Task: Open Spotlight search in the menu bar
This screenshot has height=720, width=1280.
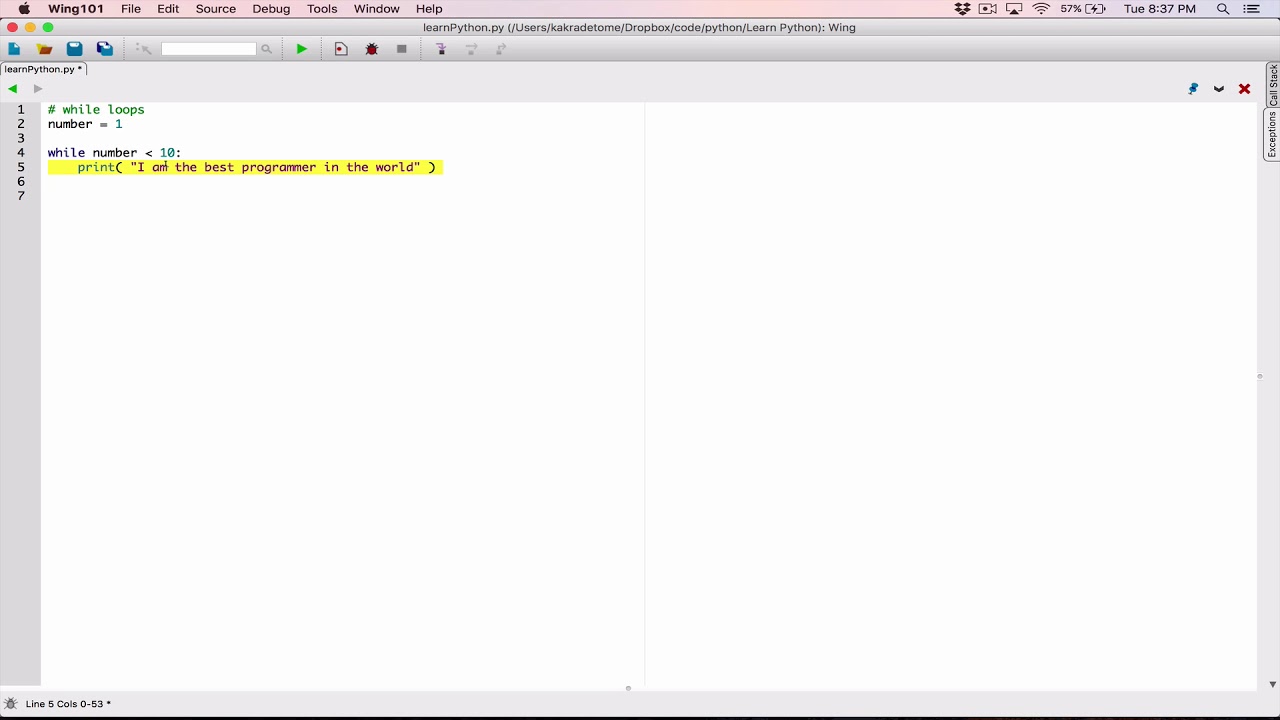Action: 1223,9
